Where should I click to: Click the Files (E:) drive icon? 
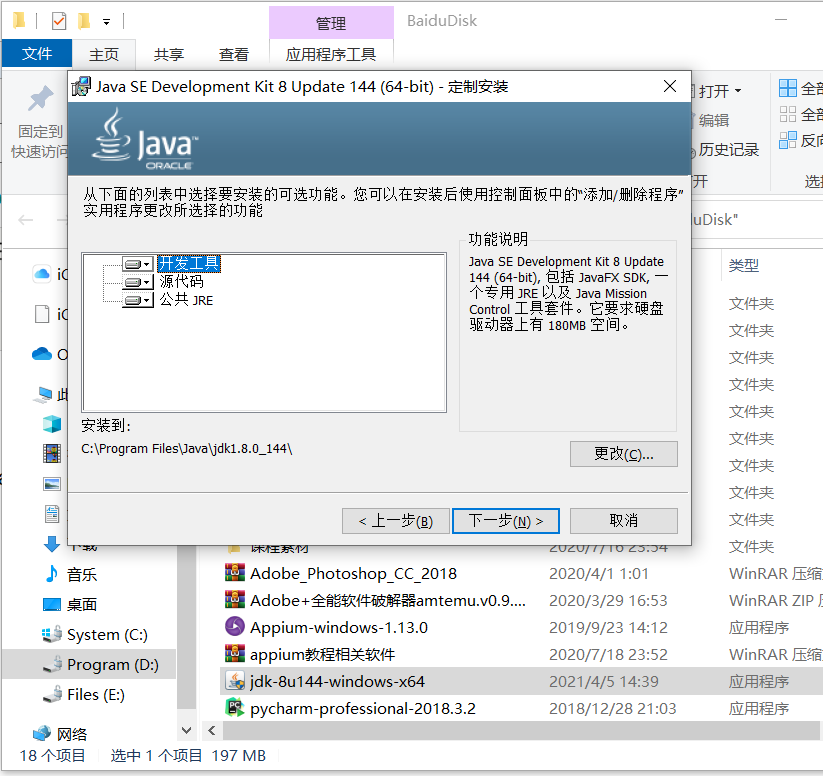tap(52, 694)
